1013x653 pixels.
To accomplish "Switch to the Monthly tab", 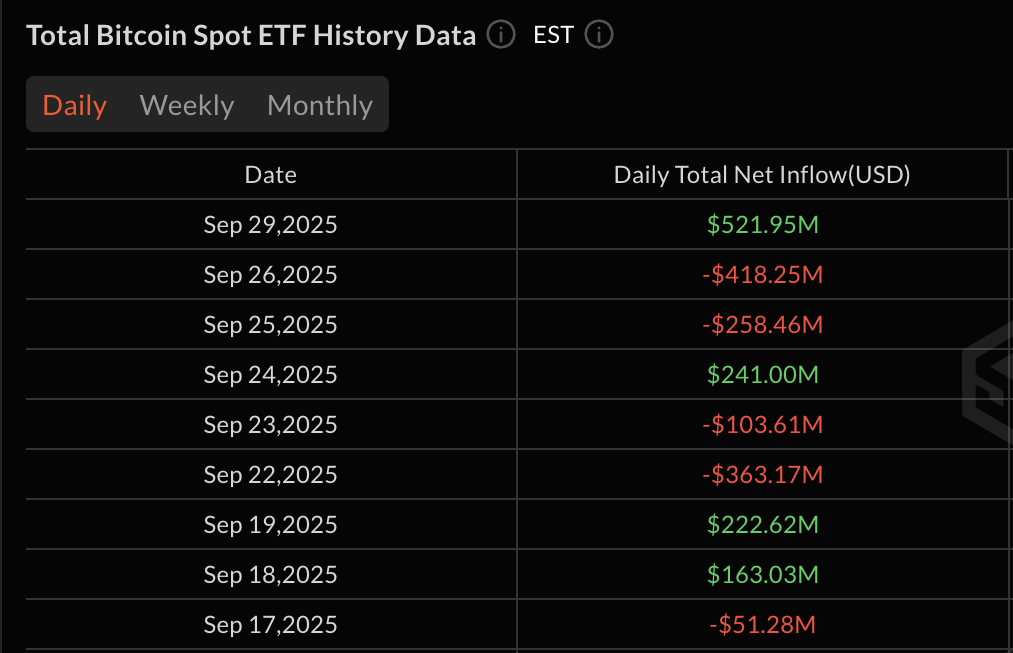I will [x=319, y=104].
